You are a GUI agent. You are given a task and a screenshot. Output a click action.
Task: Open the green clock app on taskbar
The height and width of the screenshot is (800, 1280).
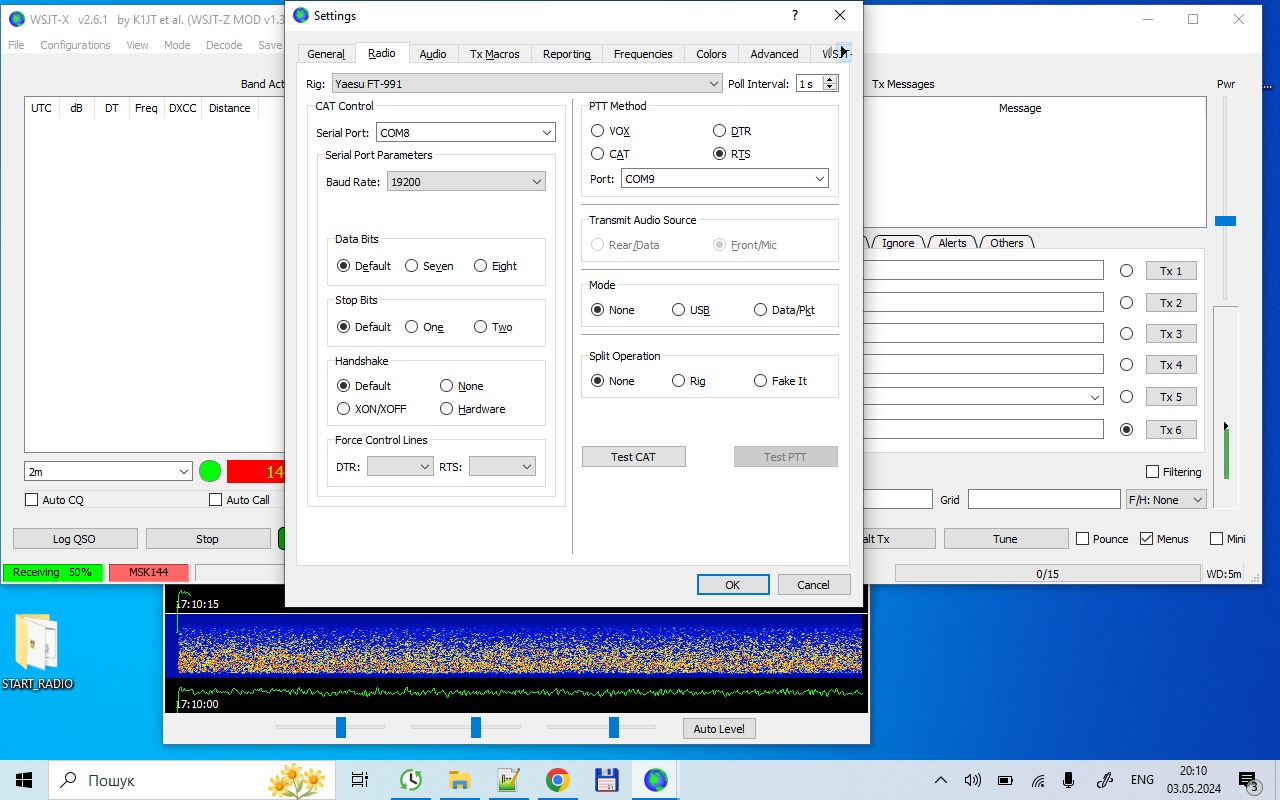[x=410, y=780]
